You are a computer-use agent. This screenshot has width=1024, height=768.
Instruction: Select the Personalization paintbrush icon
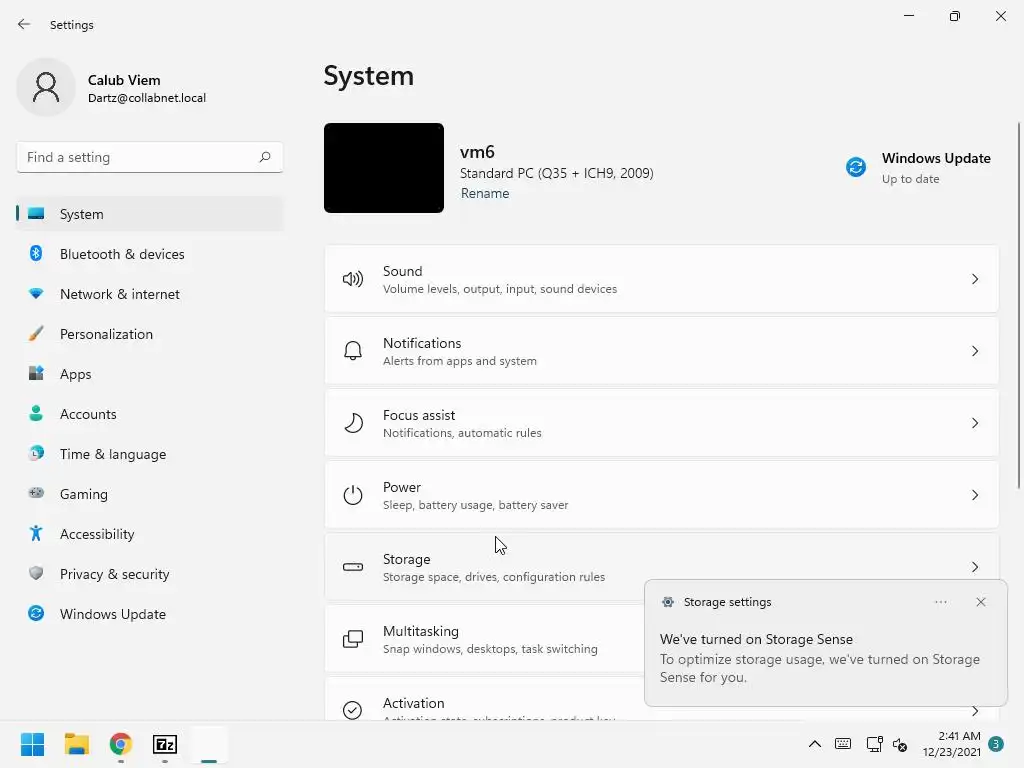click(x=36, y=334)
